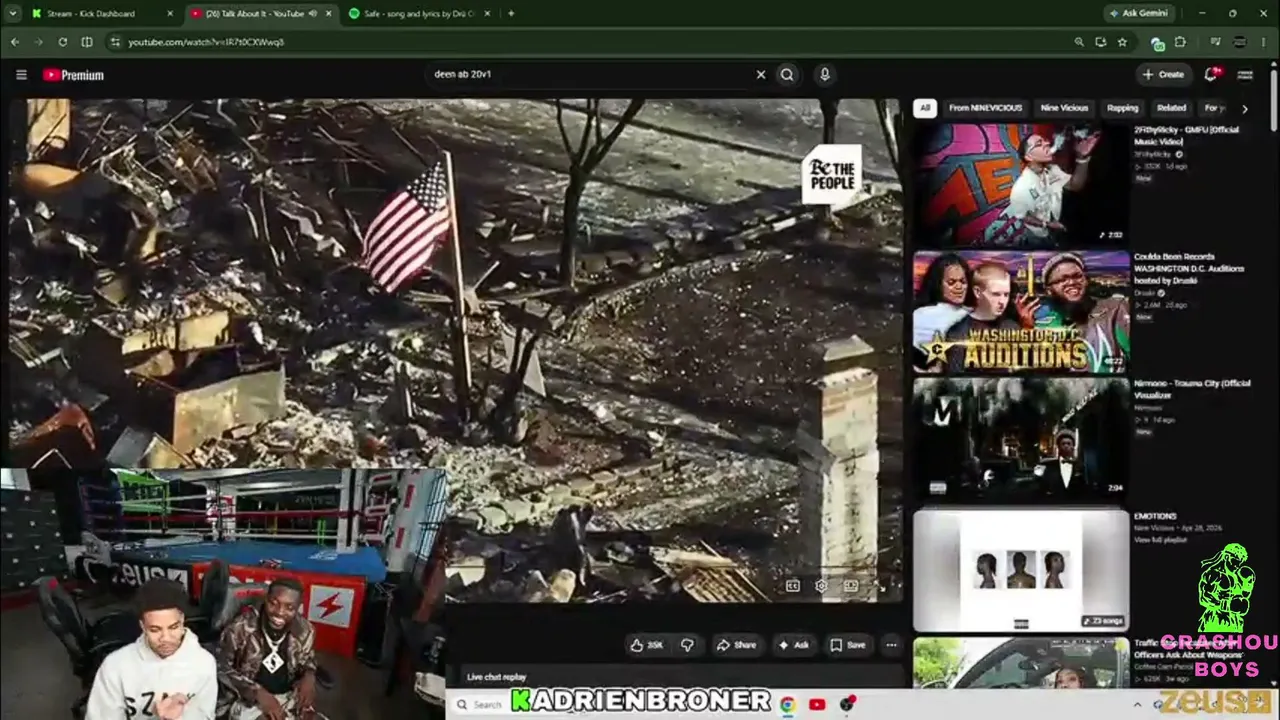The image size is (1280, 720).
Task: Zoom icon in the address bar
Action: (x=1078, y=42)
